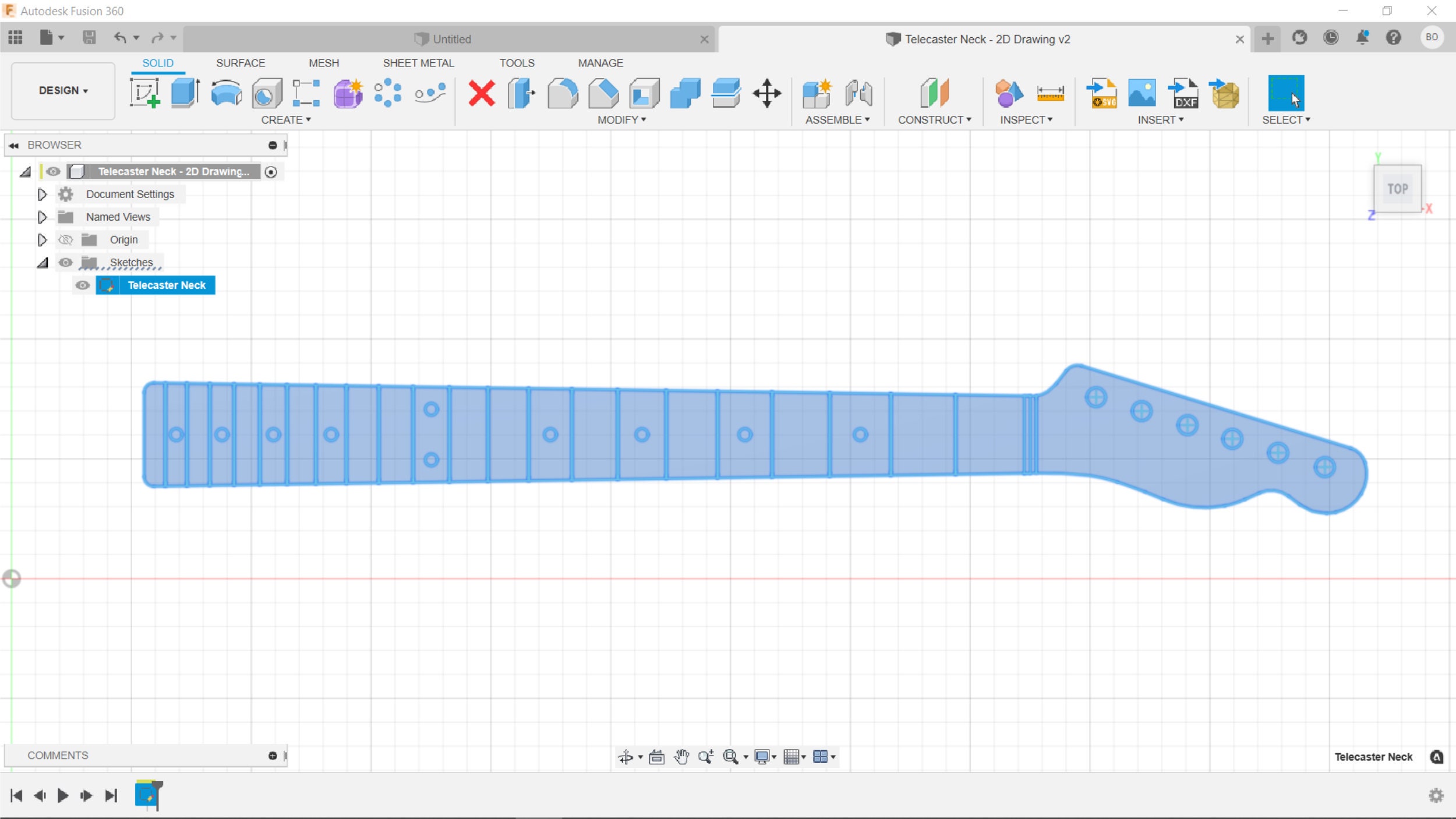Click the Insert DXF icon

(x=1182, y=93)
